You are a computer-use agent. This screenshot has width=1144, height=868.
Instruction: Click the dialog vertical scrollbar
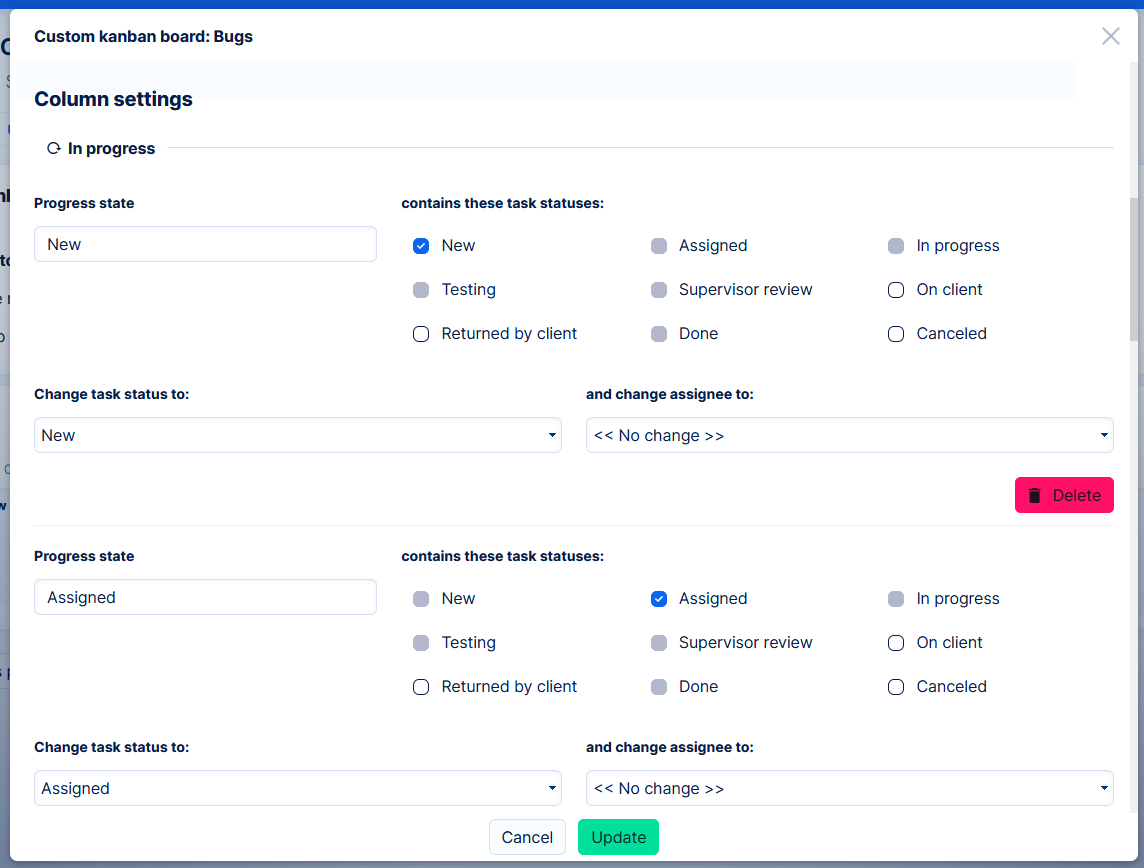(1133, 270)
